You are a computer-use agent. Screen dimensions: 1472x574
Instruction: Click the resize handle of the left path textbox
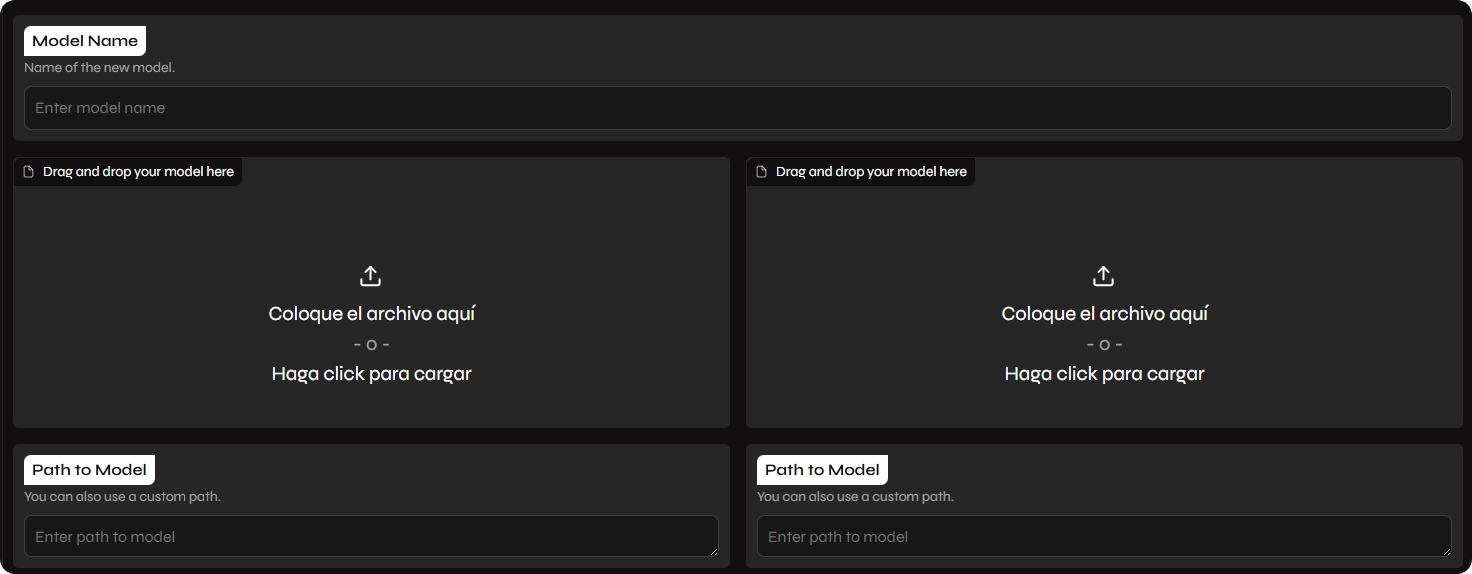pyautogui.click(x=713, y=551)
